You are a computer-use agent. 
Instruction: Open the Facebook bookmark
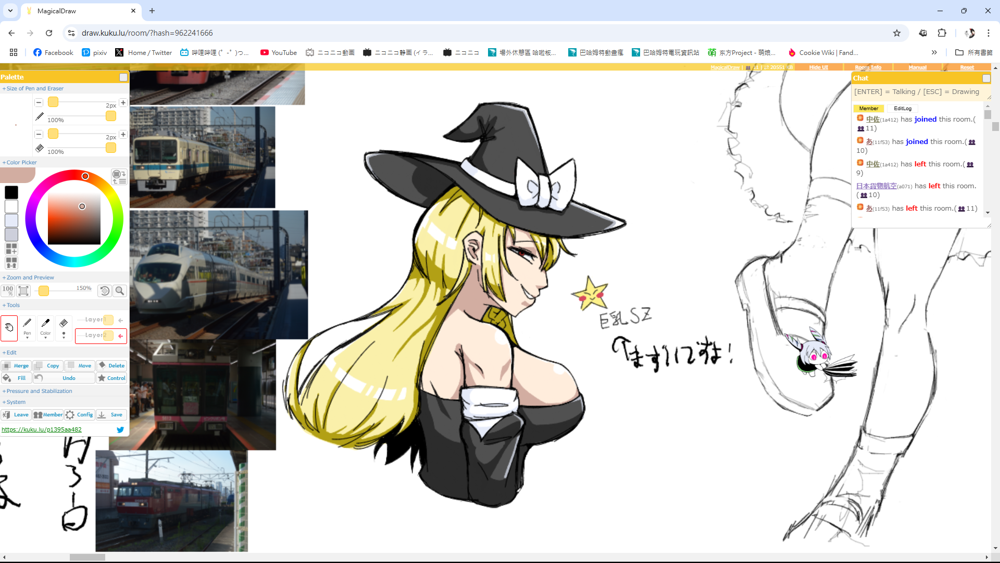pyautogui.click(x=53, y=52)
